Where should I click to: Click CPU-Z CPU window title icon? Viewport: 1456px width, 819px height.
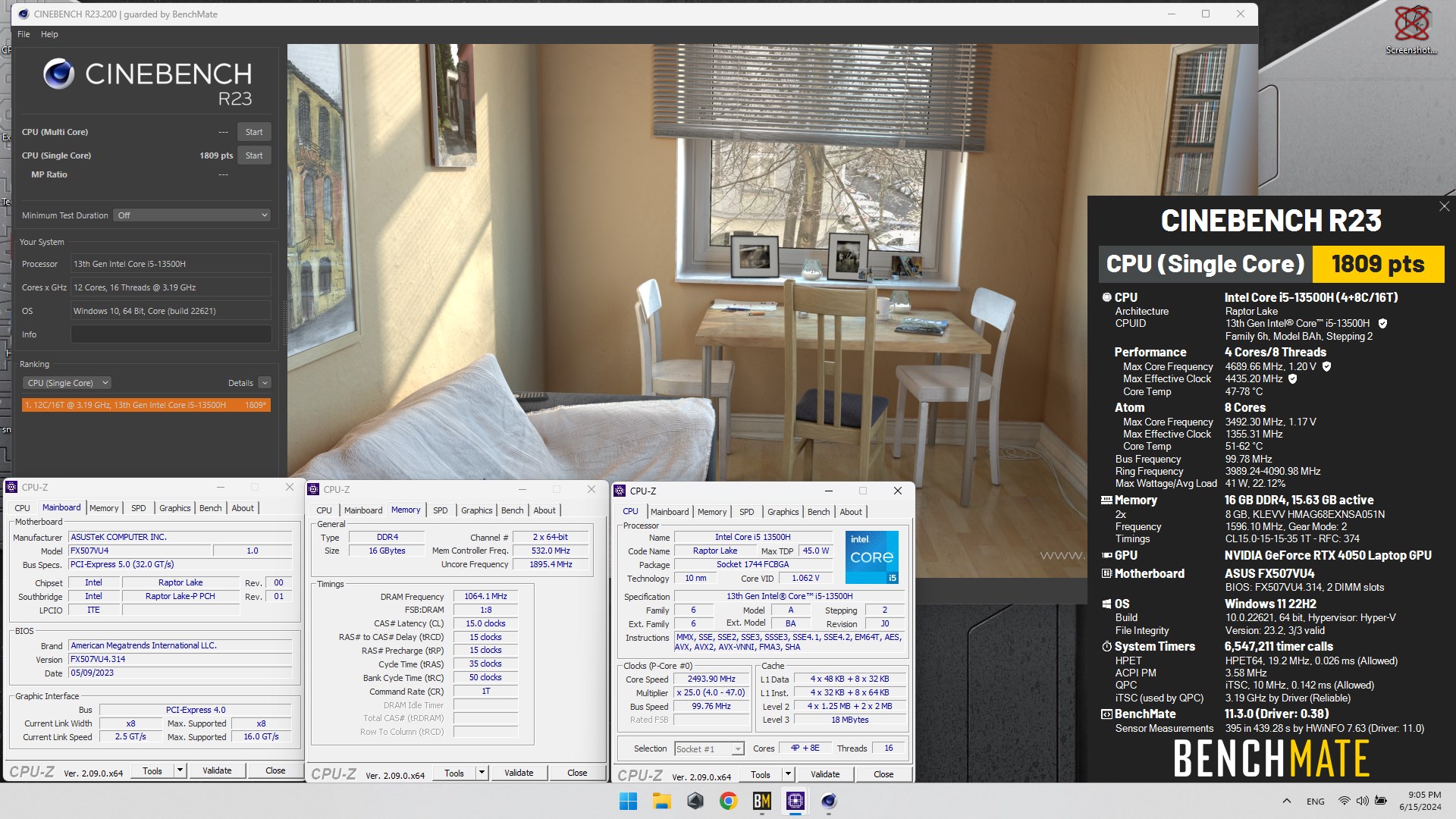[620, 491]
